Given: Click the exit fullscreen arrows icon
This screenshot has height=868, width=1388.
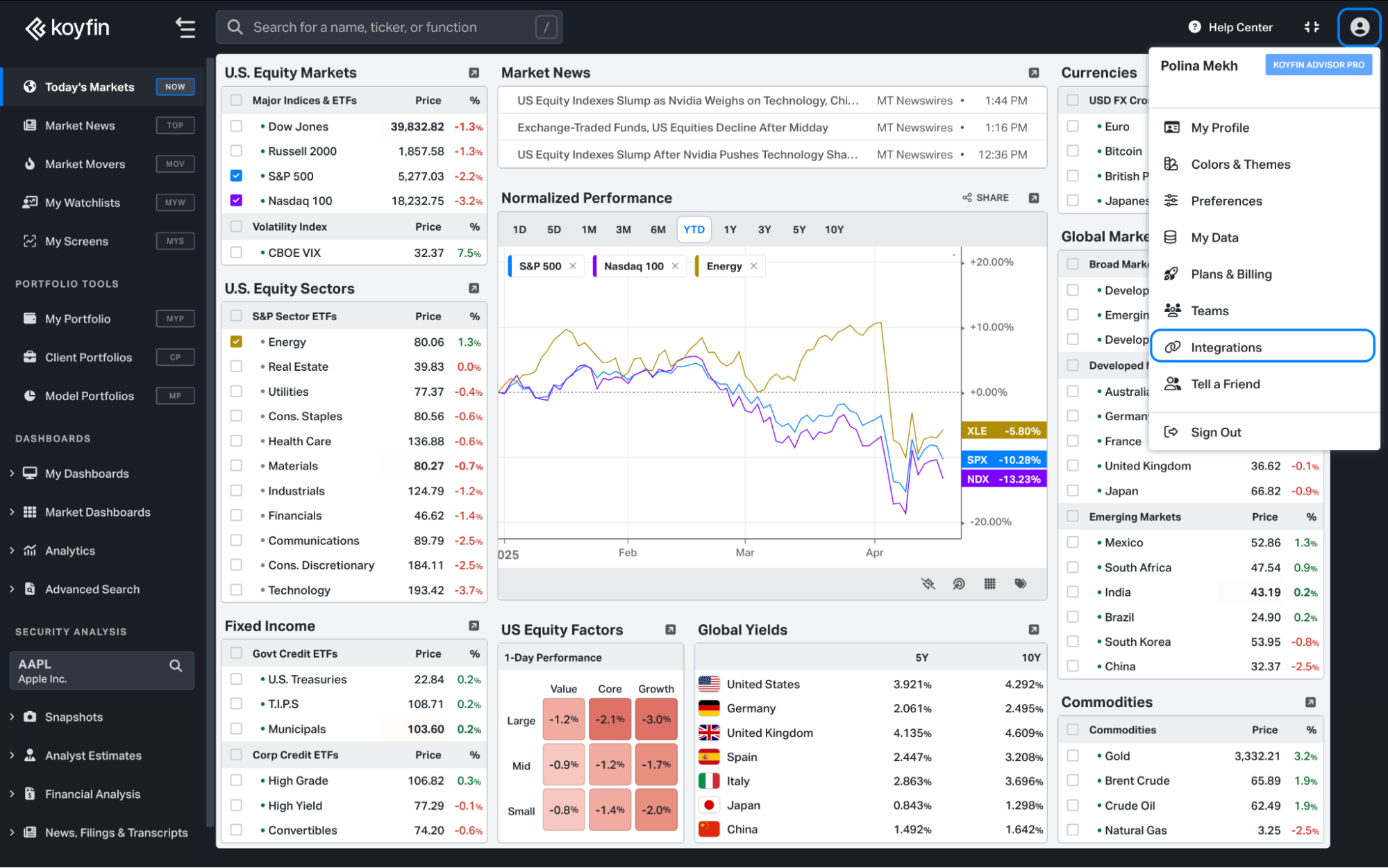Looking at the screenshot, I should click(x=1311, y=27).
